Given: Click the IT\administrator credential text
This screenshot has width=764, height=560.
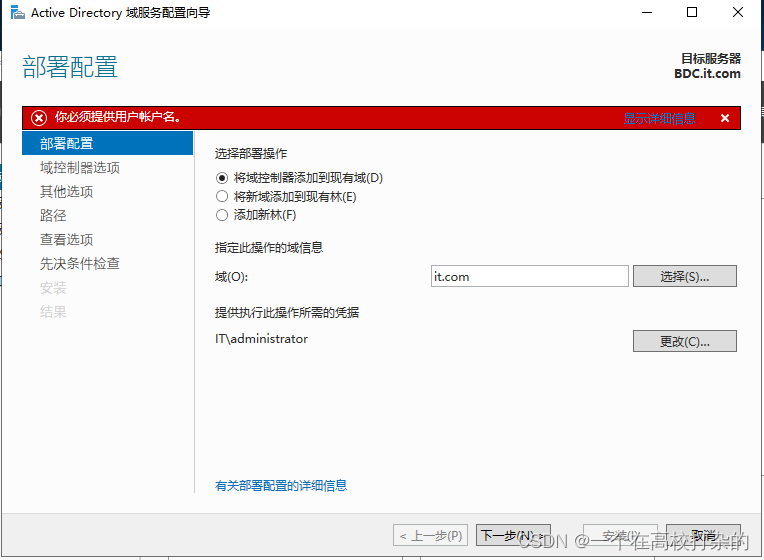Looking at the screenshot, I should 262,339.
